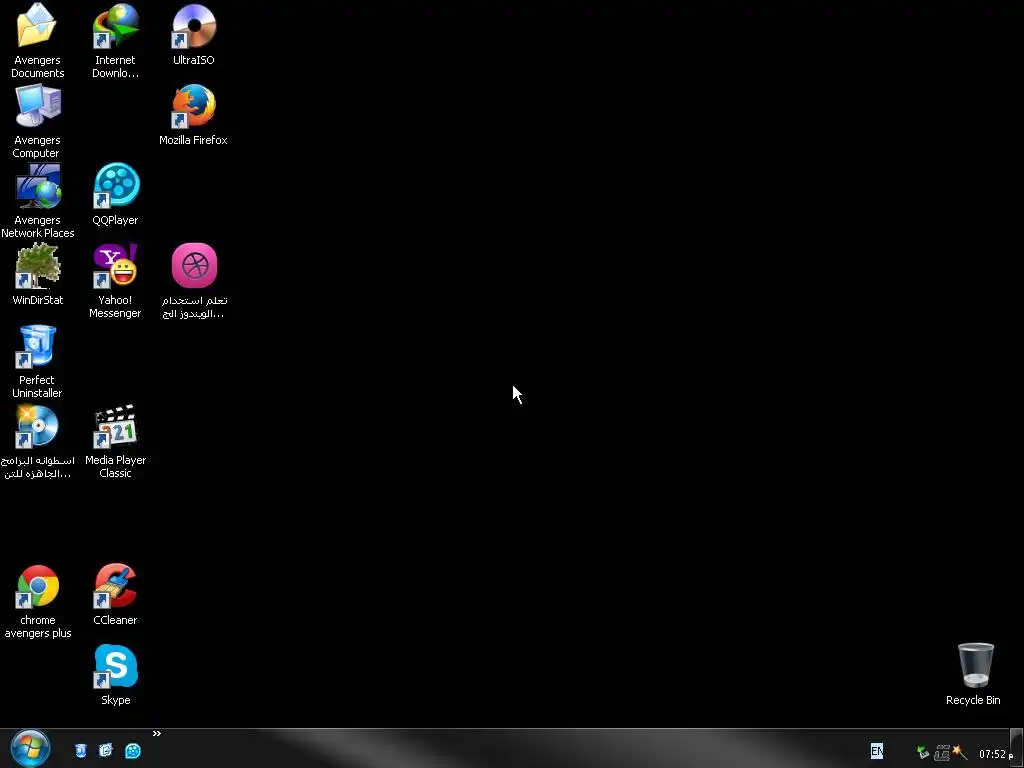The height and width of the screenshot is (768, 1024).
Task: Select the Avengers Network Places icon
Action: coord(38,186)
